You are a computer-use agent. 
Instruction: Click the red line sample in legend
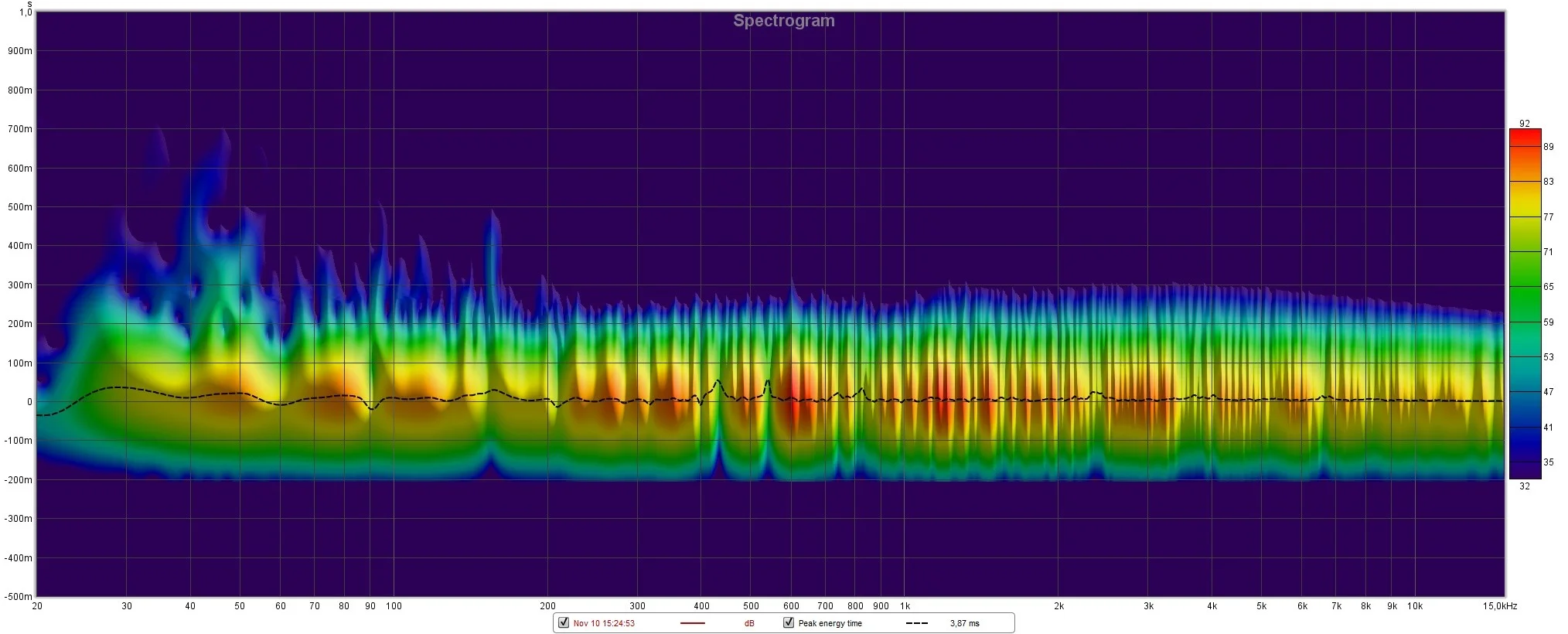tap(693, 623)
